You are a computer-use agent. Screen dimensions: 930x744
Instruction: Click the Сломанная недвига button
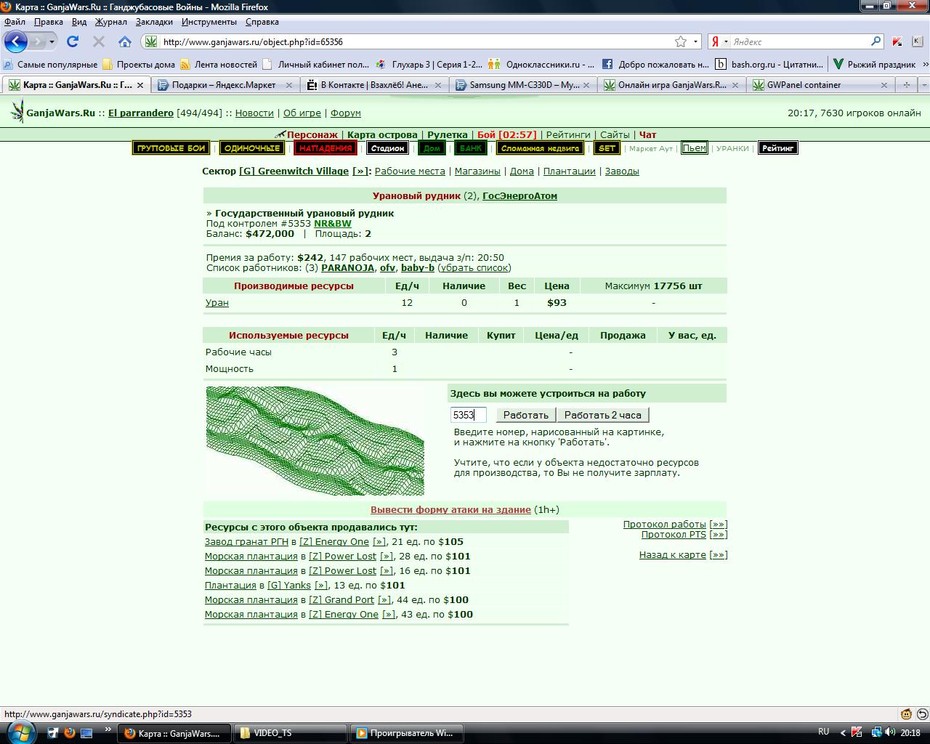tap(540, 148)
